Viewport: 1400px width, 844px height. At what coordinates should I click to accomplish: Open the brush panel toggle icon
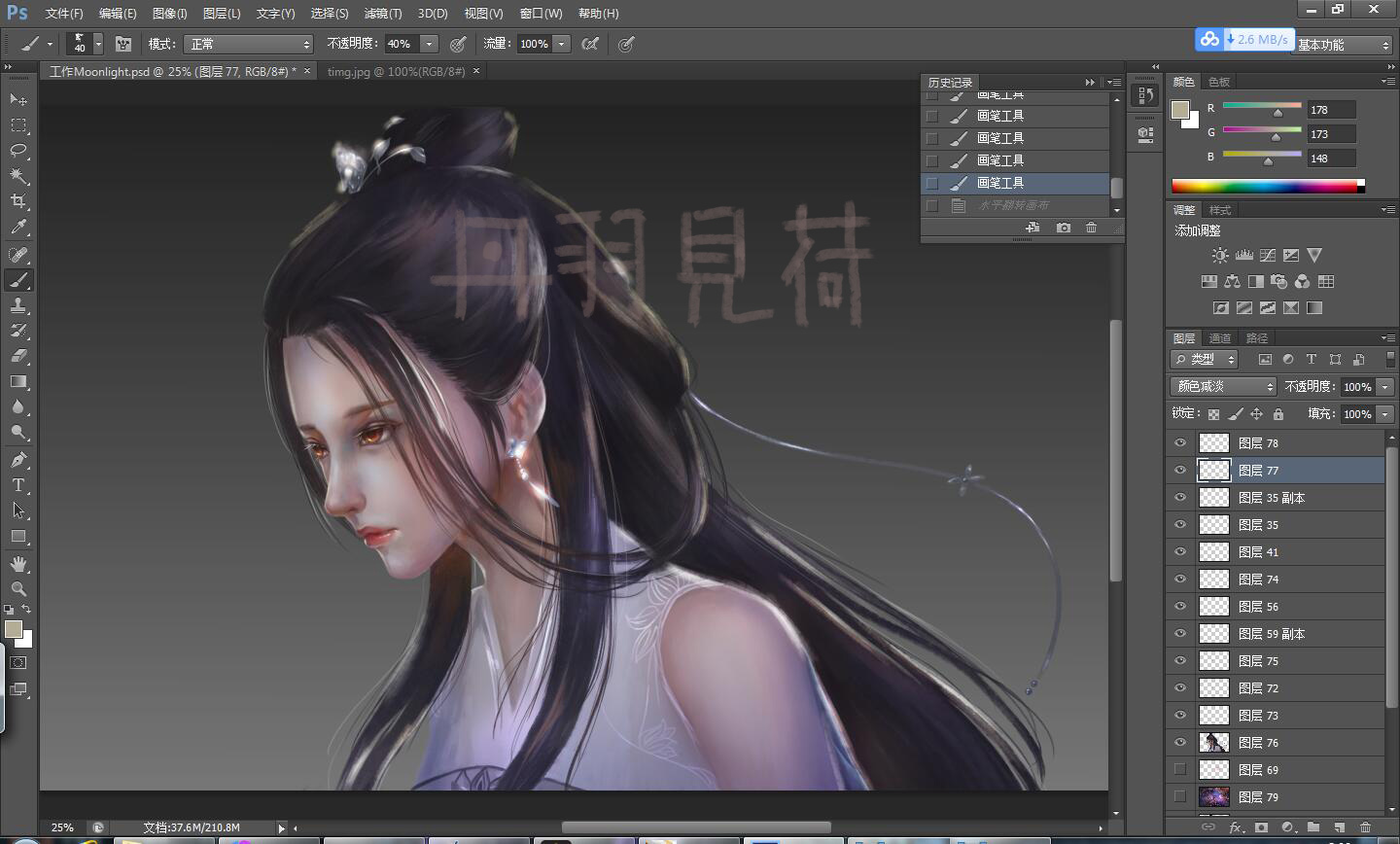123,44
